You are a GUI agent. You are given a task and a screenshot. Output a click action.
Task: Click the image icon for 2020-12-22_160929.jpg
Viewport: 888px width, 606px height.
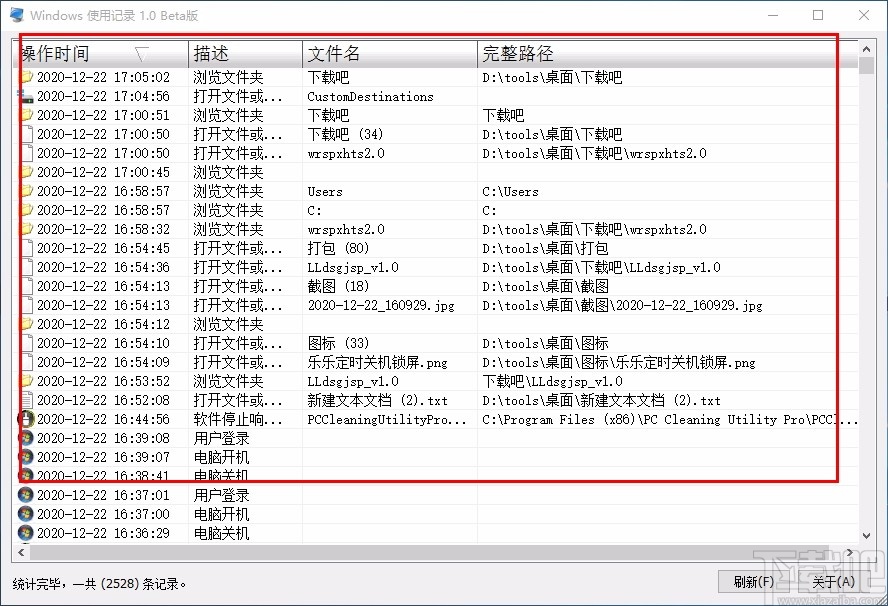point(27,305)
